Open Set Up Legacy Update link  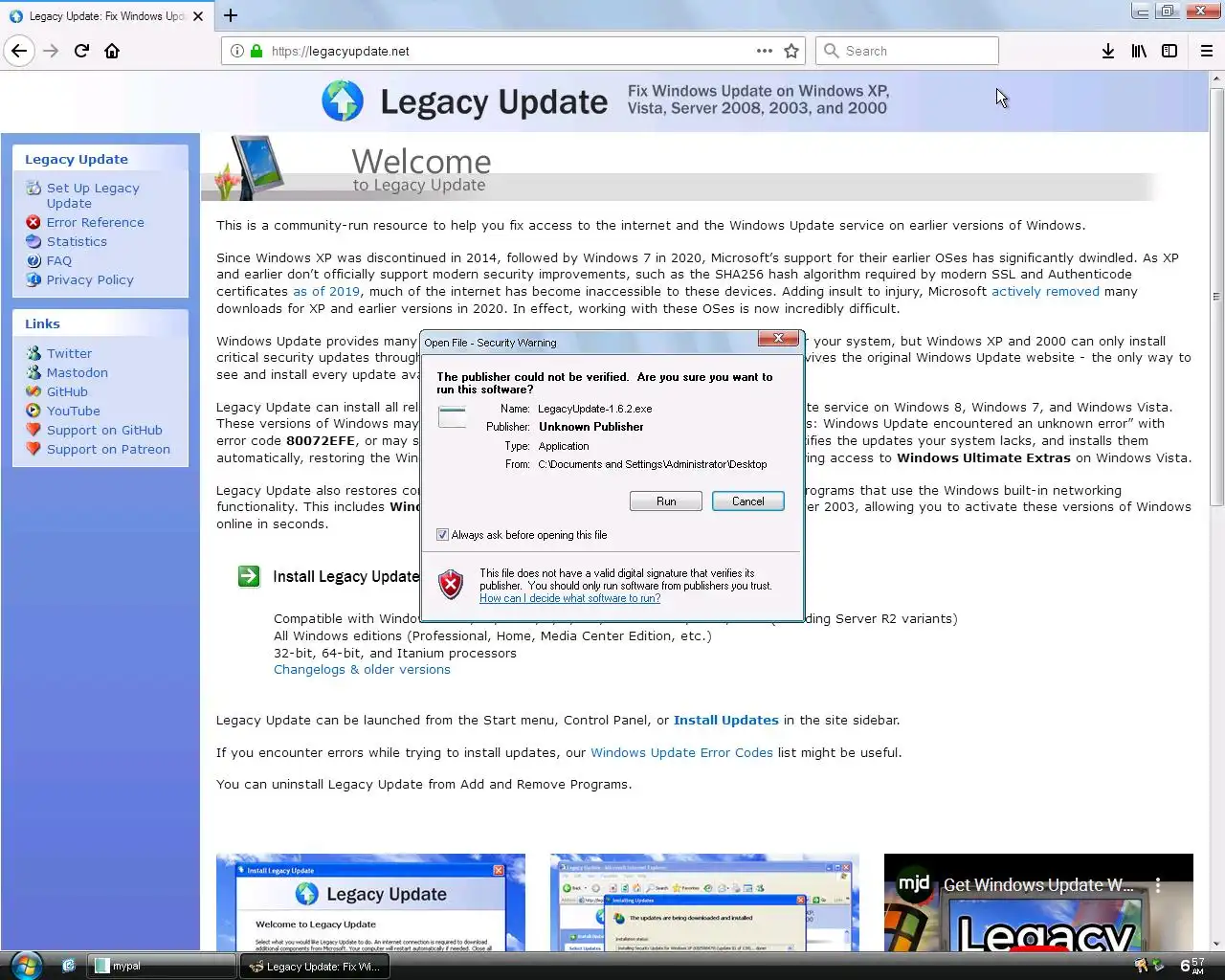point(93,195)
